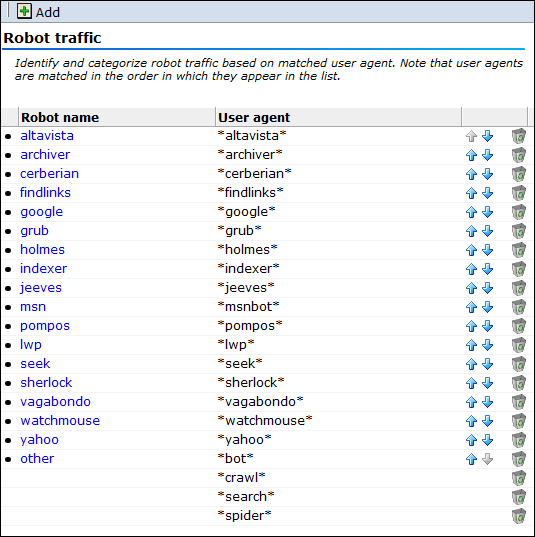
Task: Move archiver robot up one position
Action: 471,155
